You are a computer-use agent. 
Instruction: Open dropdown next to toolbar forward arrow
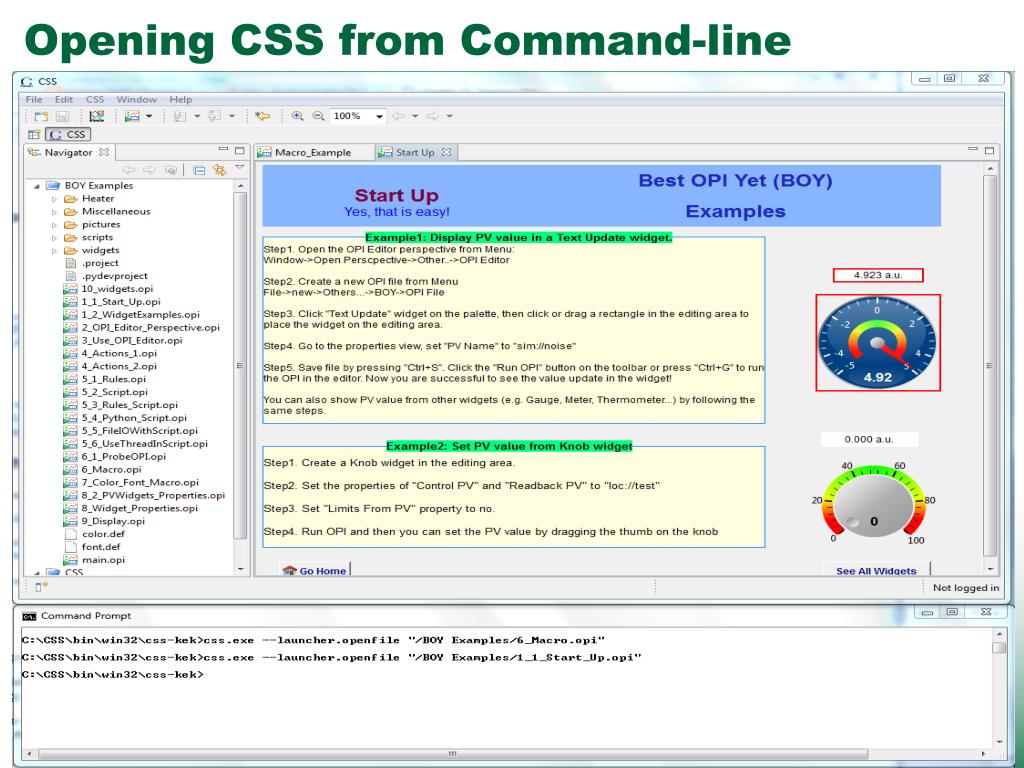pos(449,116)
